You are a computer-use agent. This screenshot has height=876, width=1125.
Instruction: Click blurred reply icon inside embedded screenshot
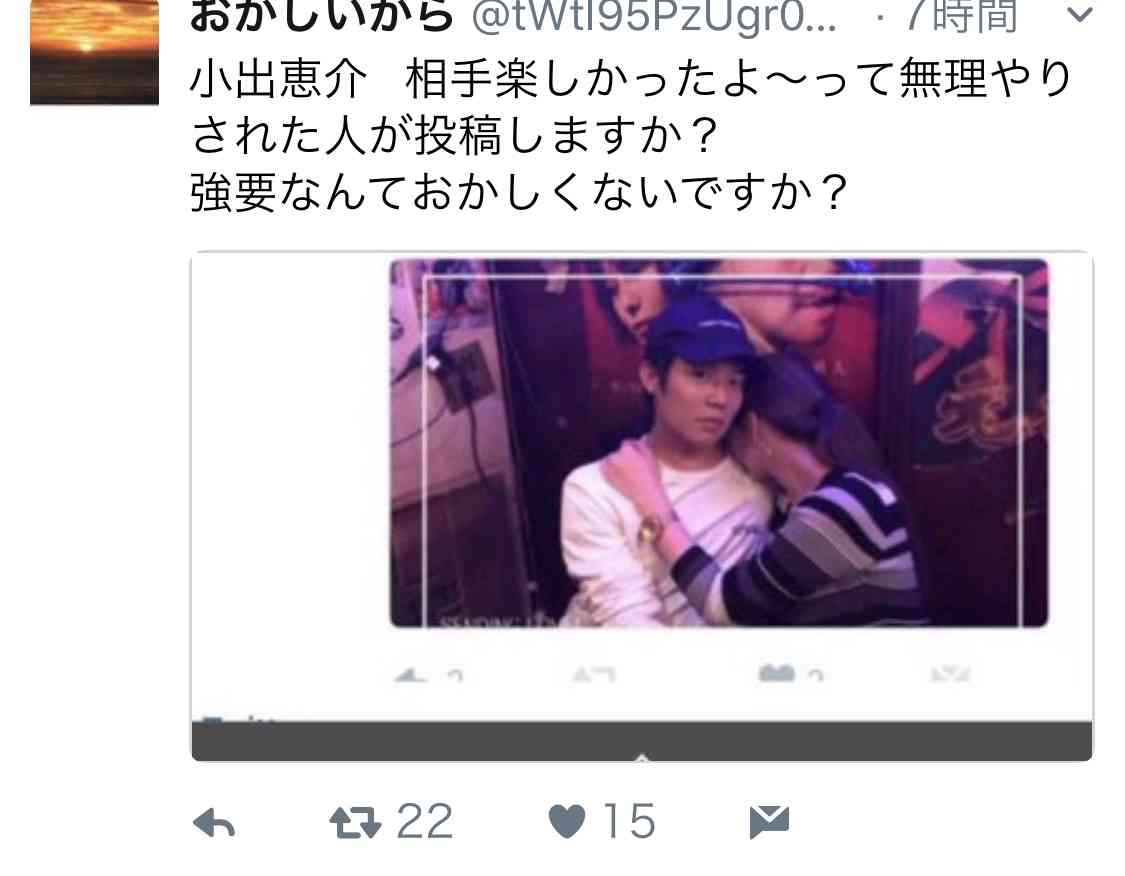tap(411, 674)
